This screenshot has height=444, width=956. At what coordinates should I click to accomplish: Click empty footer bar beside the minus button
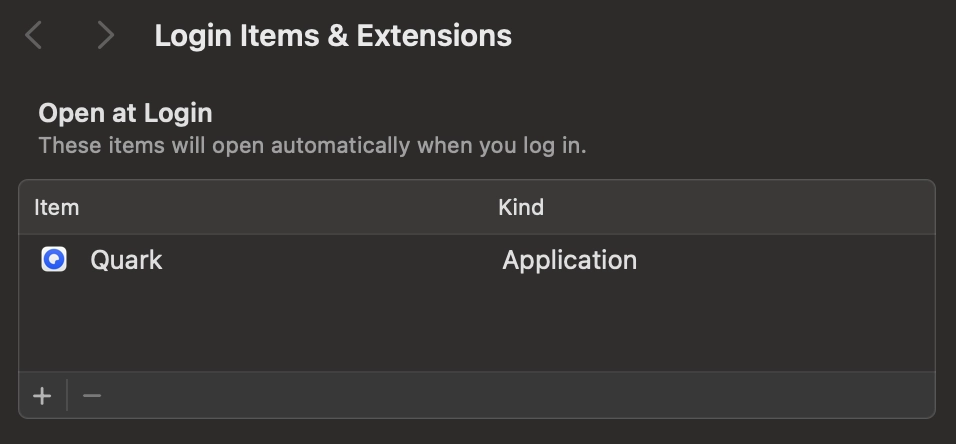(518, 395)
